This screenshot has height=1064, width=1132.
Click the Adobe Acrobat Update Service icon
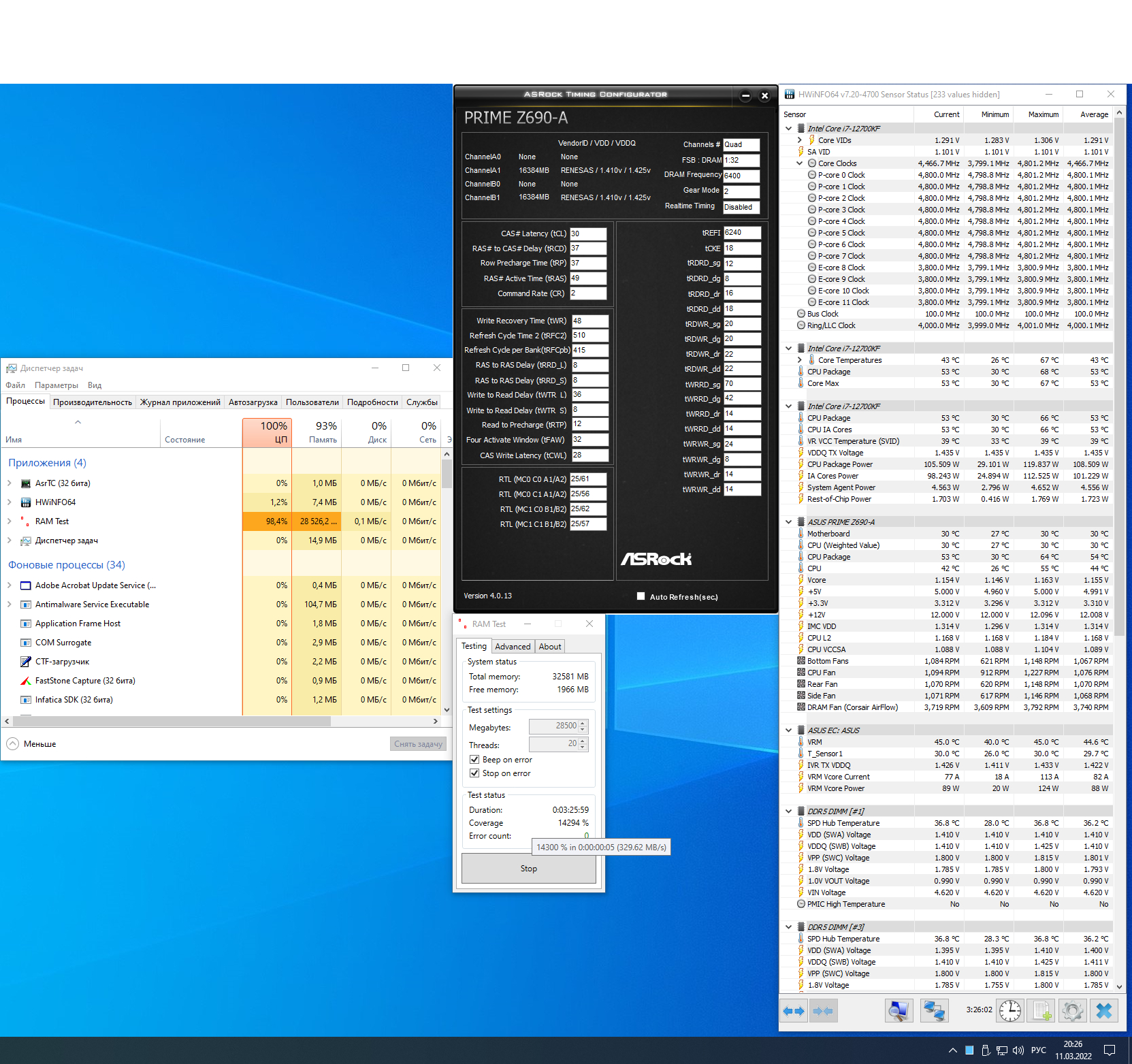[x=26, y=585]
